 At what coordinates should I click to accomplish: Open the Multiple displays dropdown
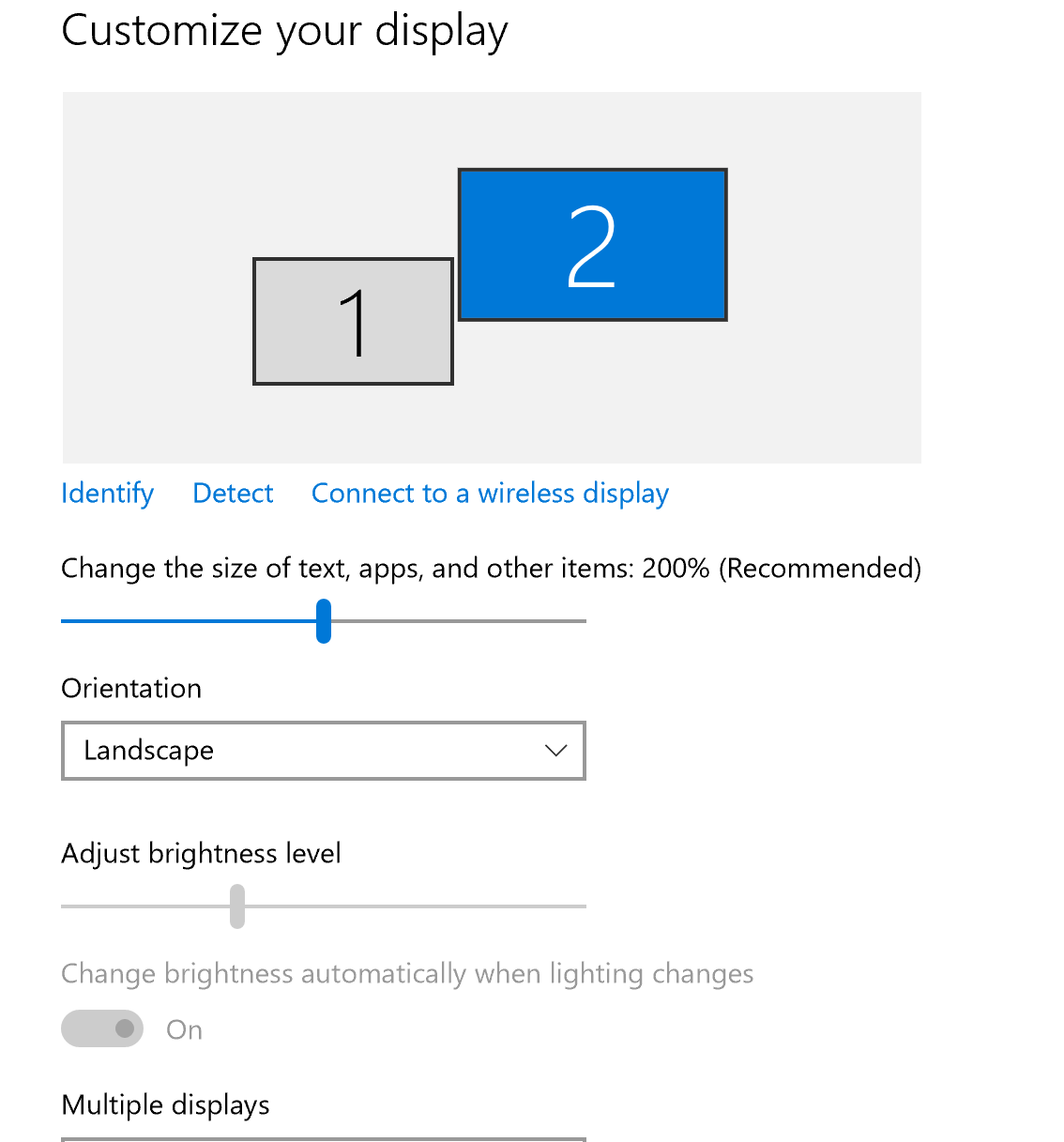pyautogui.click(x=323, y=1138)
